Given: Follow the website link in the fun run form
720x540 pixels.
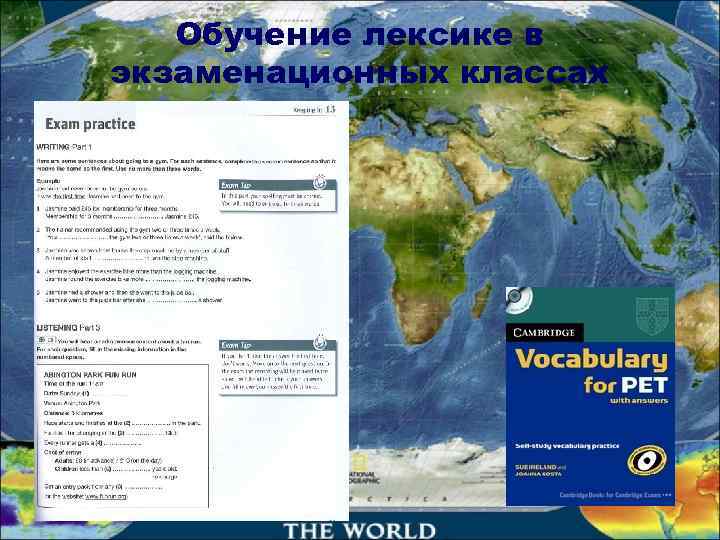Looking at the screenshot, I should (106, 496).
